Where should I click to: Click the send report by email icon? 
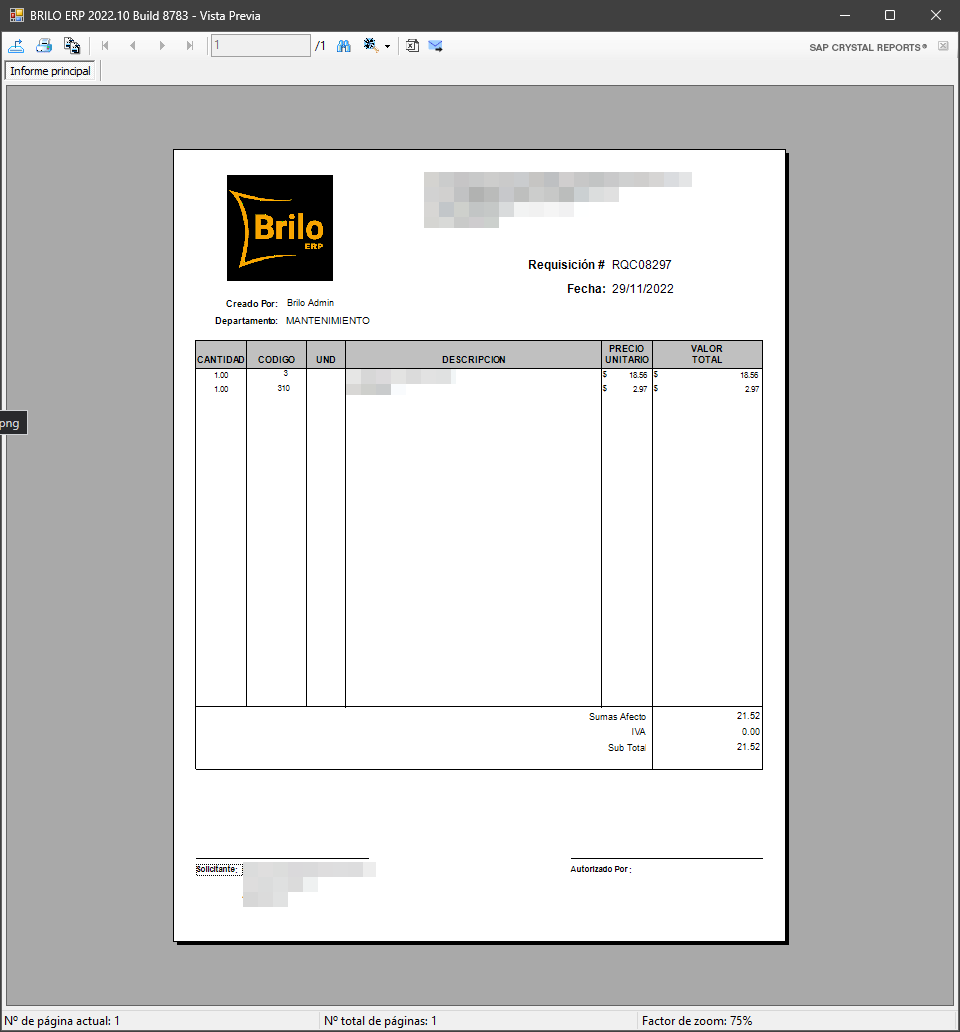[434, 45]
